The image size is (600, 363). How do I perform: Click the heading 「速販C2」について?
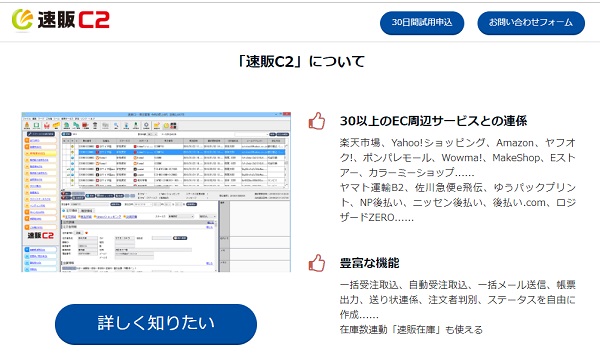(300, 61)
